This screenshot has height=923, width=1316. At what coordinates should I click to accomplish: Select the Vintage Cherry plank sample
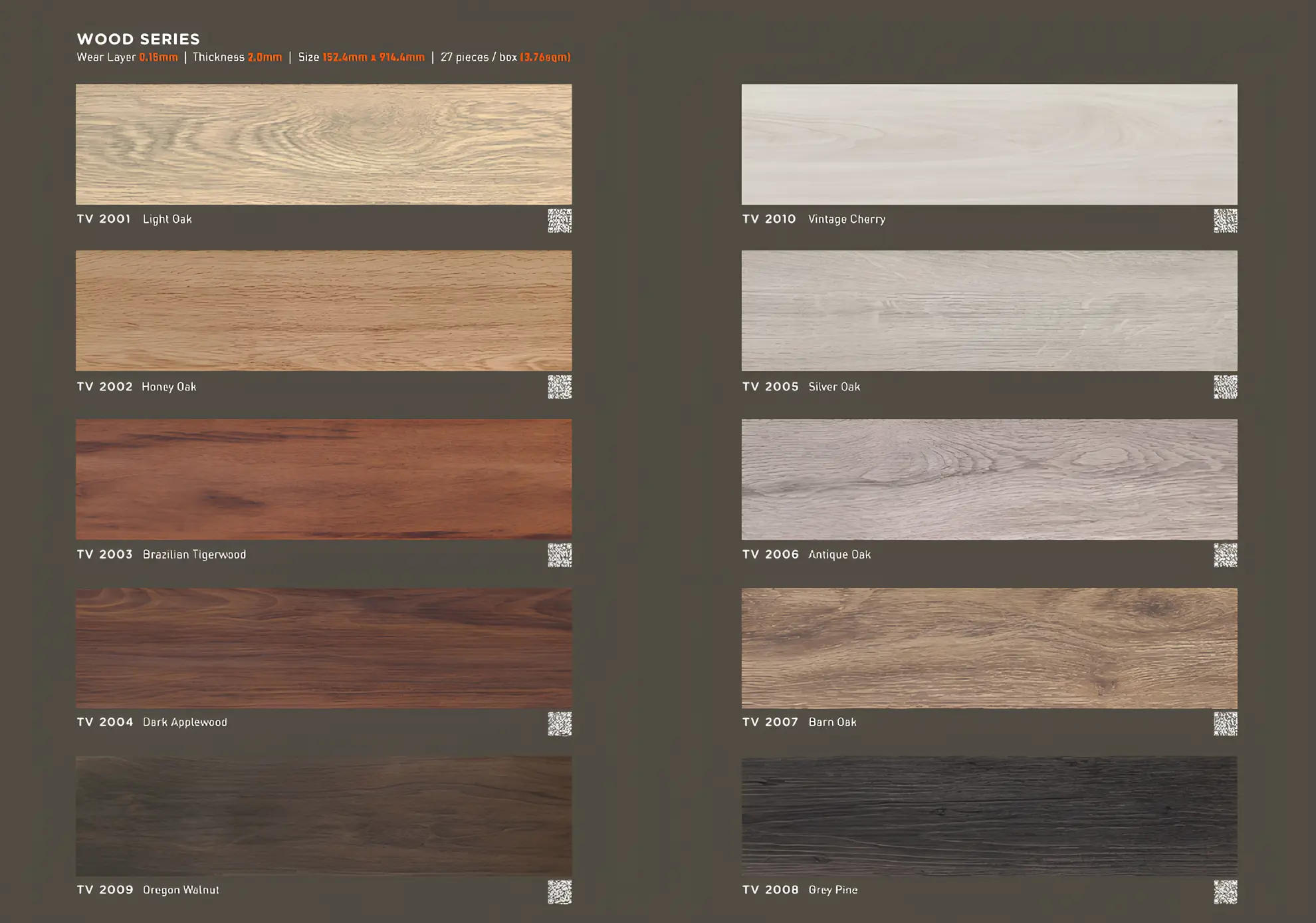click(x=990, y=144)
